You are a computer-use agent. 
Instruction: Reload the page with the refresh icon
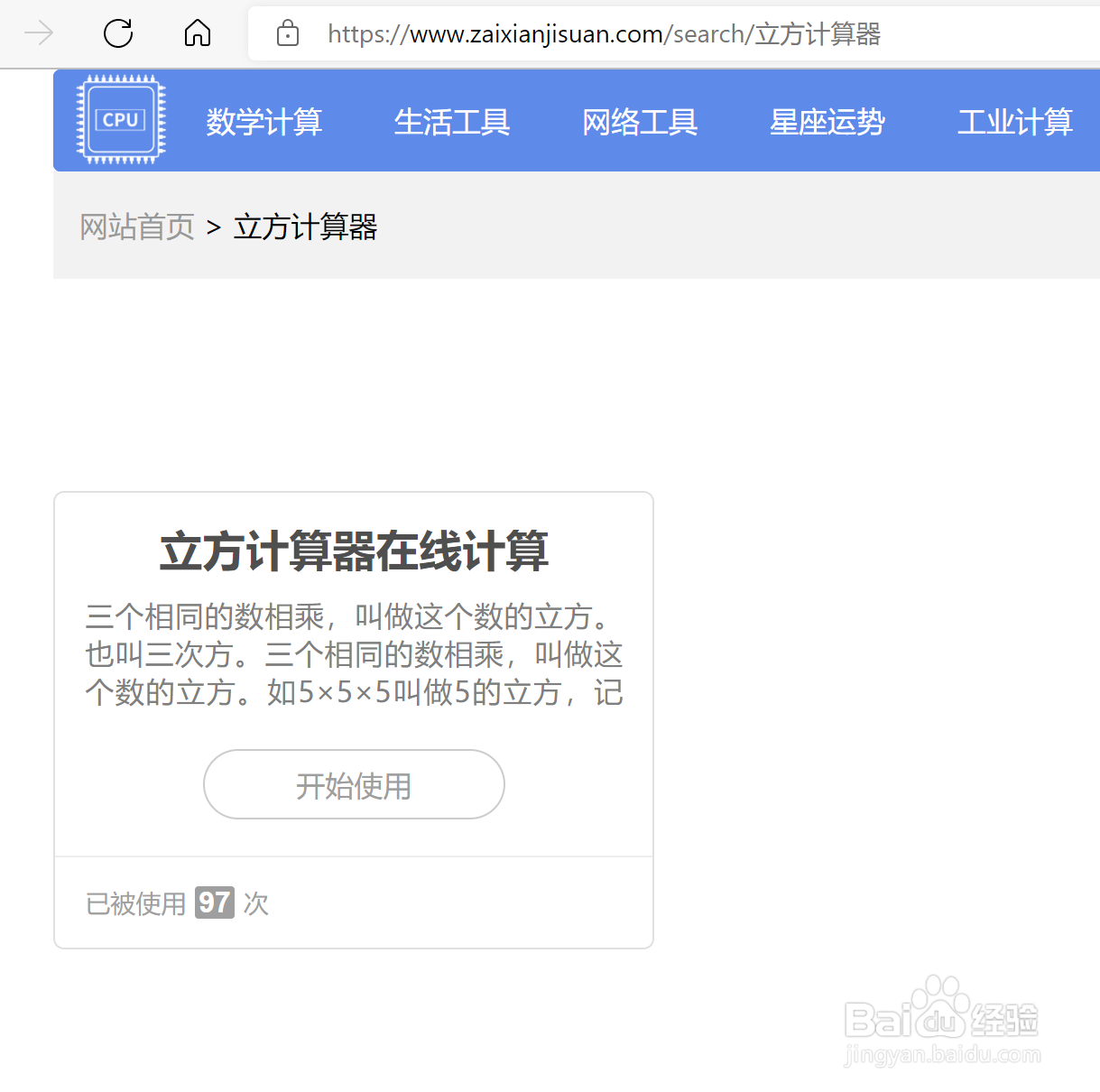tap(118, 33)
